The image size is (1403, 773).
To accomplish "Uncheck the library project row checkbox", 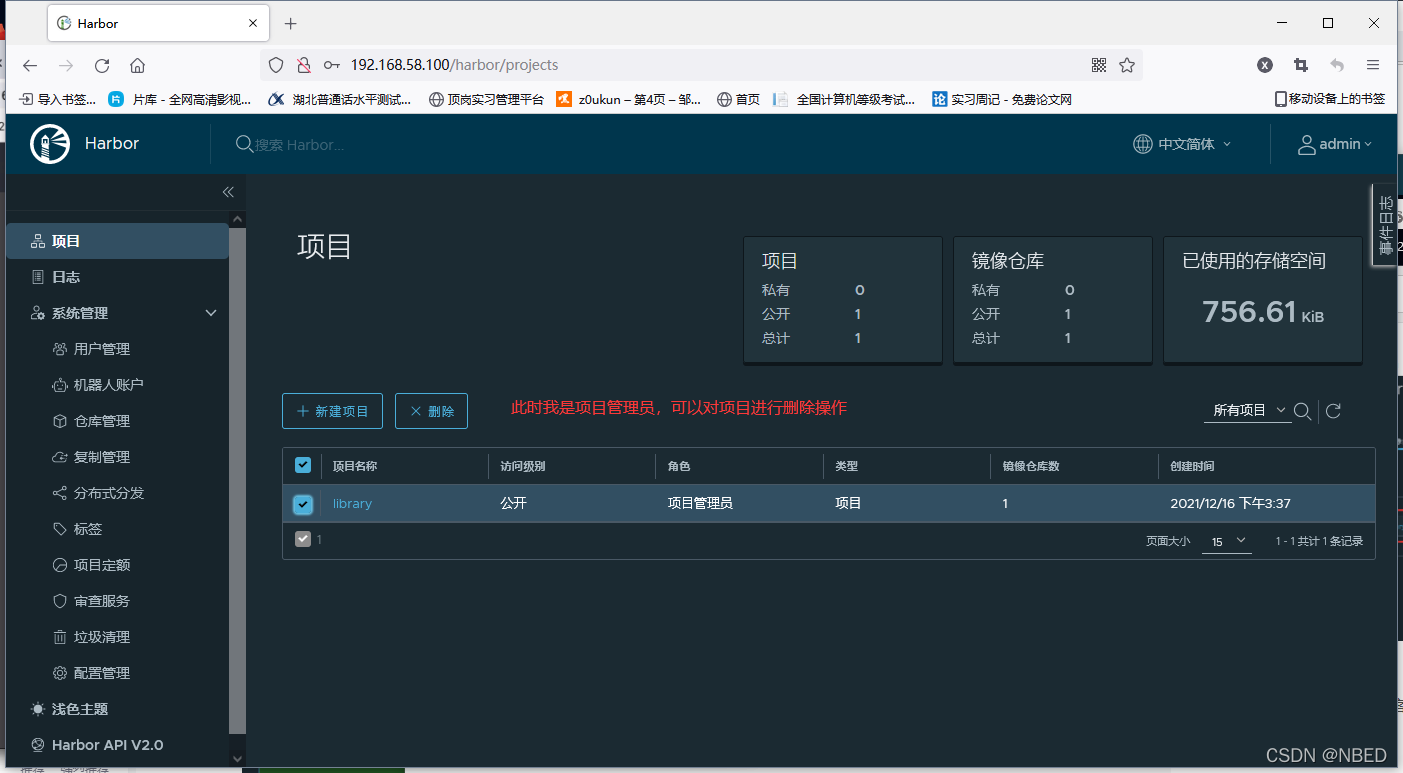I will [303, 504].
